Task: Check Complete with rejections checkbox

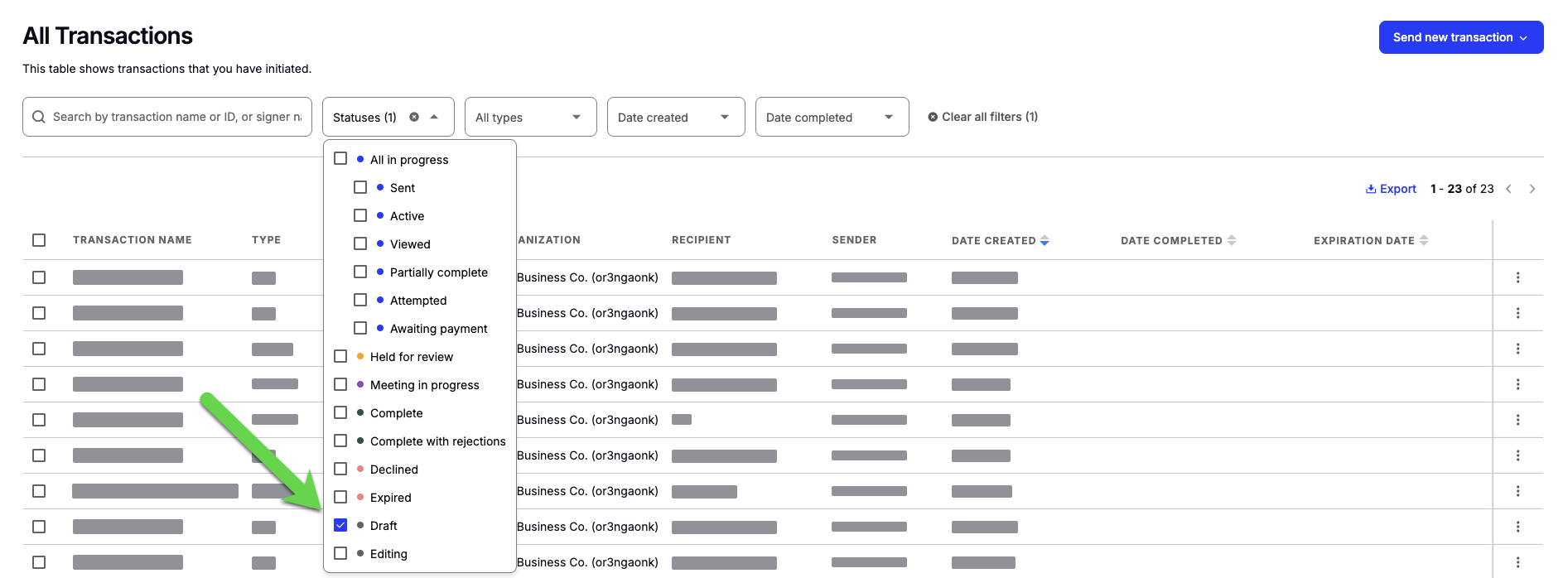Action: [x=340, y=441]
